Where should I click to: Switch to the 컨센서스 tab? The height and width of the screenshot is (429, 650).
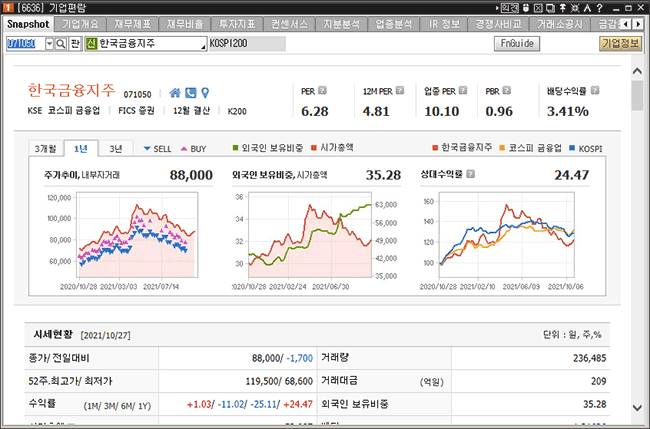(289, 24)
